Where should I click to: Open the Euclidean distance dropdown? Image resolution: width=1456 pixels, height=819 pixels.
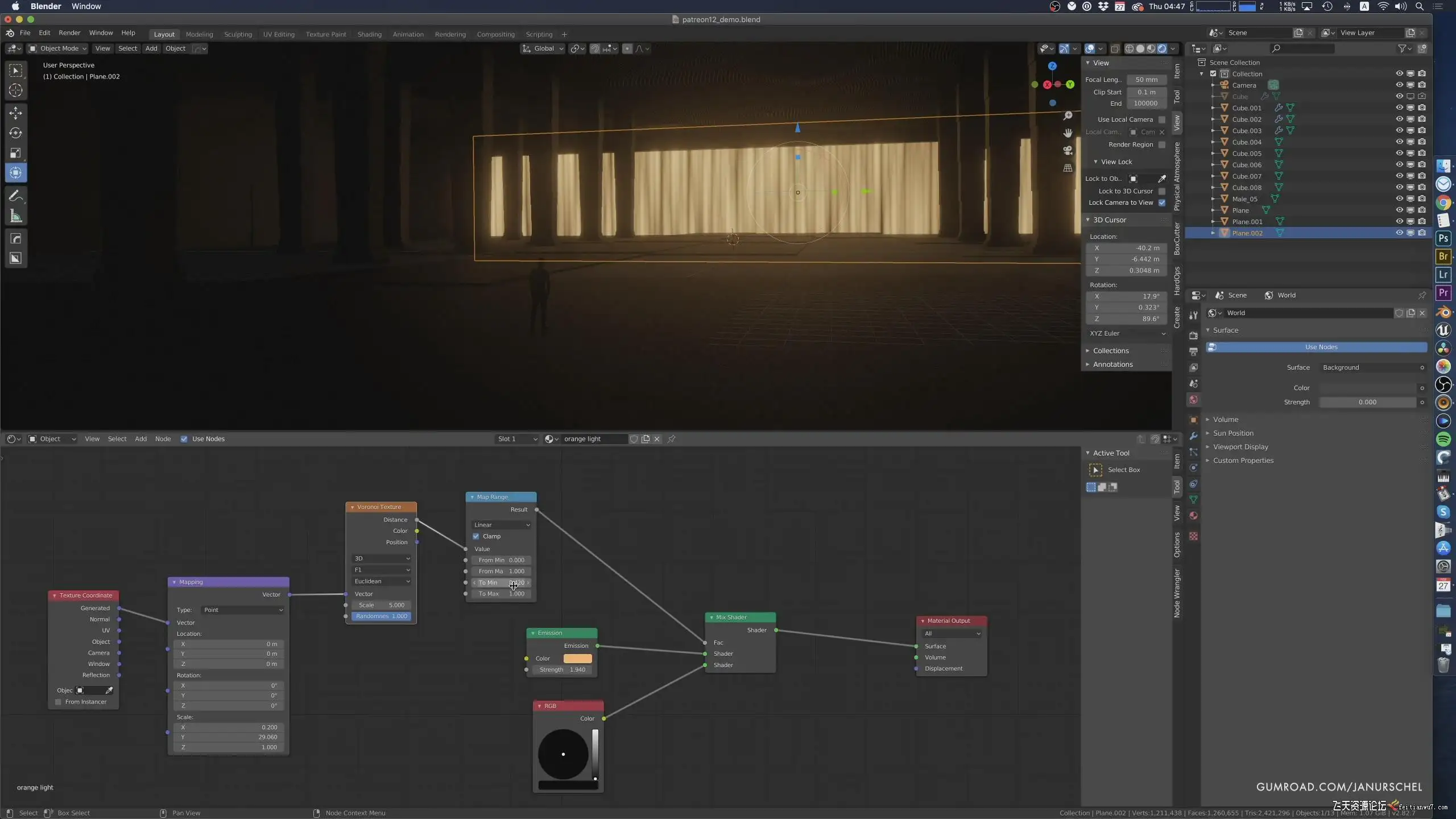coord(381,581)
